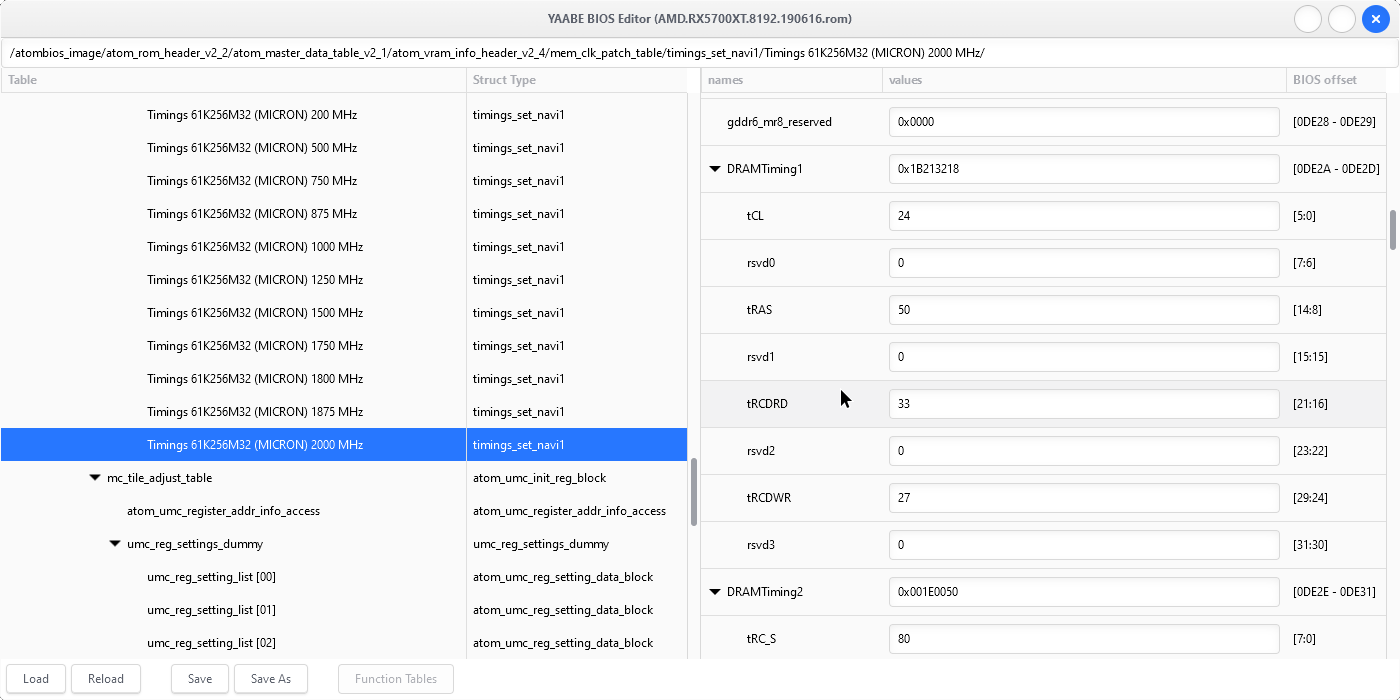This screenshot has height=700, width=1400.
Task: Select umc_reg_setting_list [02] row
Action: point(344,643)
